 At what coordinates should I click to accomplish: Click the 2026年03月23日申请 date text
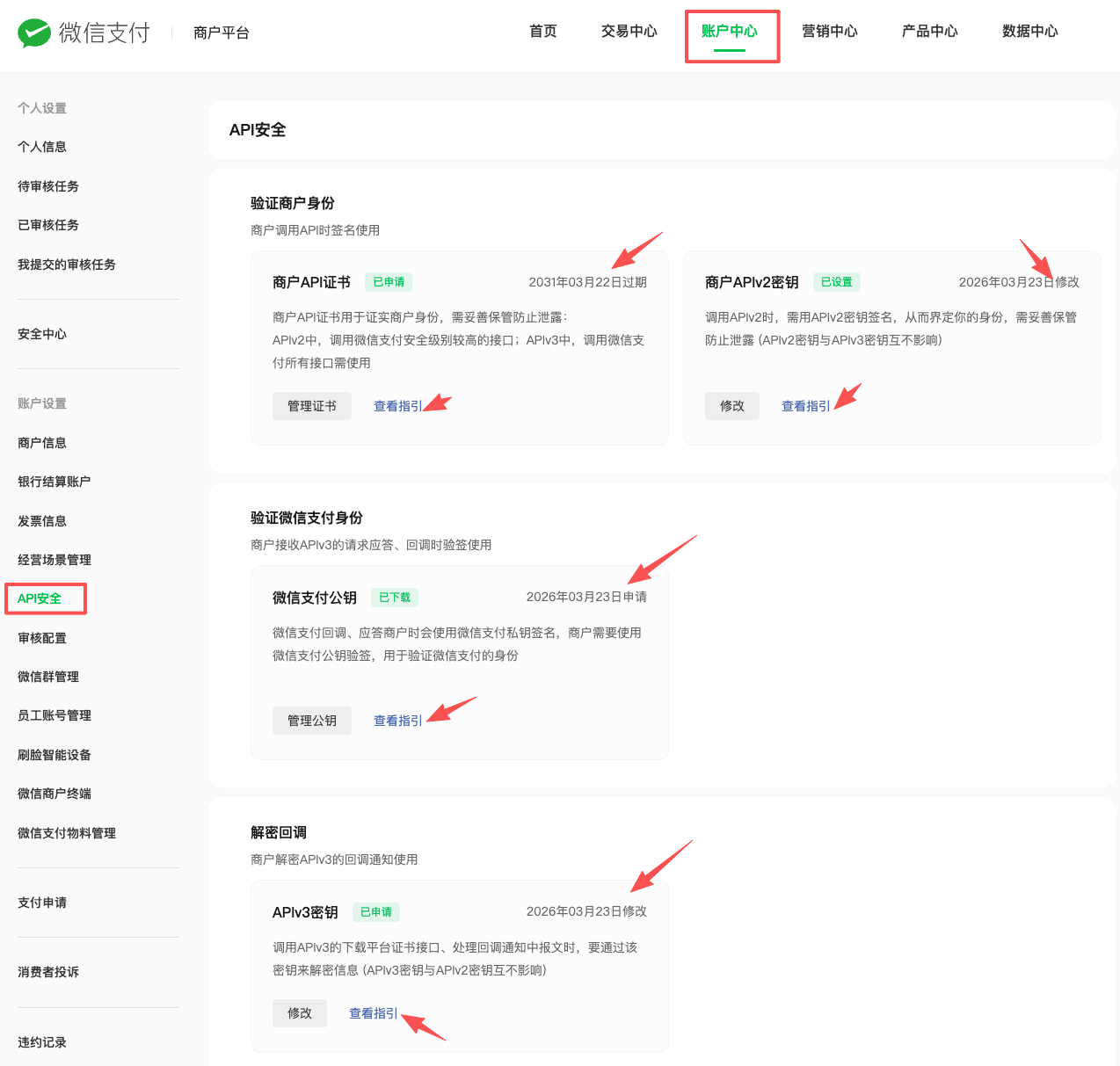(x=586, y=597)
